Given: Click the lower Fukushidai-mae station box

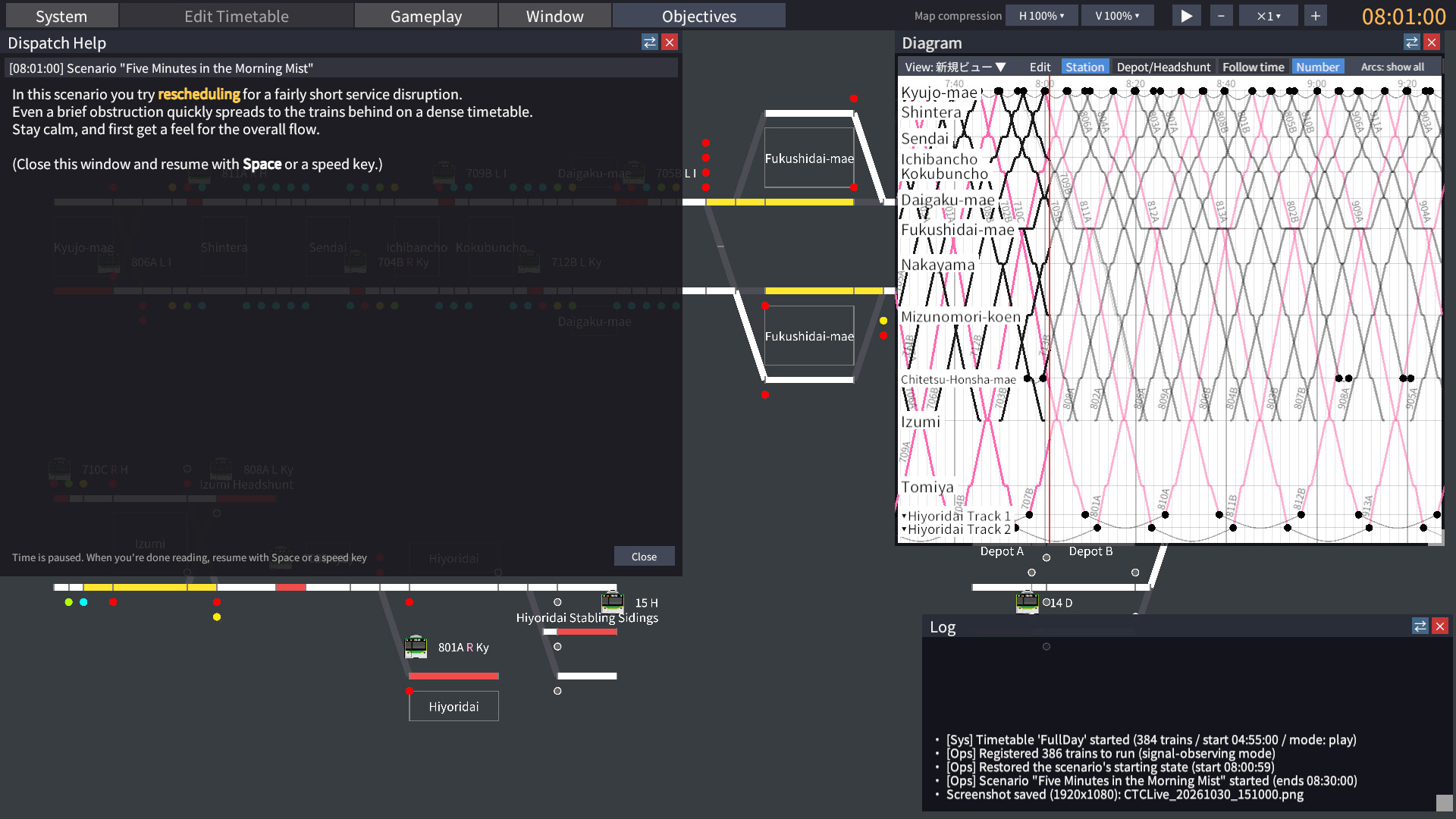Looking at the screenshot, I should (x=809, y=335).
